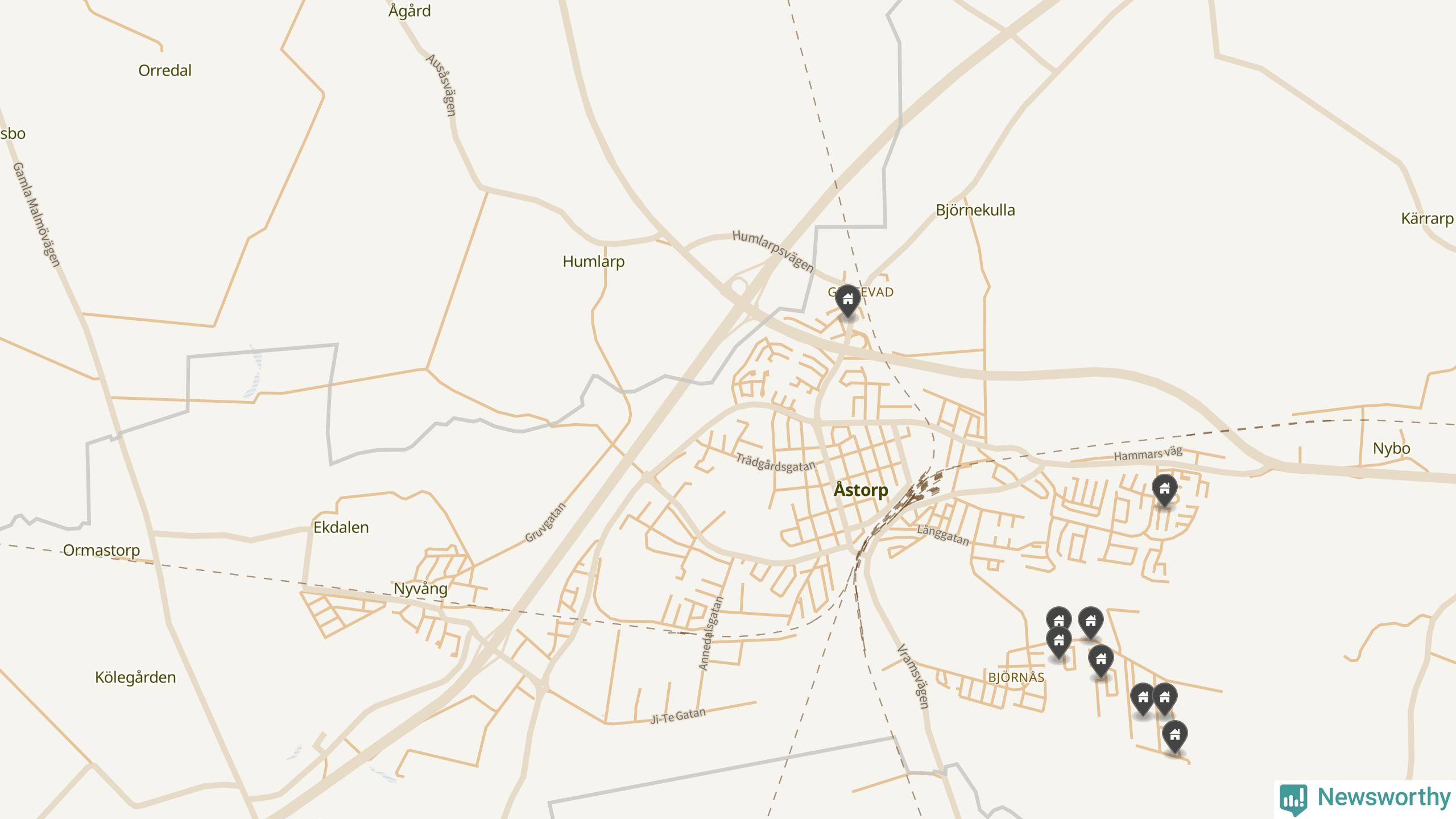Click the right marker of the side-by-side pair
The width and height of the screenshot is (1456, 819).
point(1164,698)
